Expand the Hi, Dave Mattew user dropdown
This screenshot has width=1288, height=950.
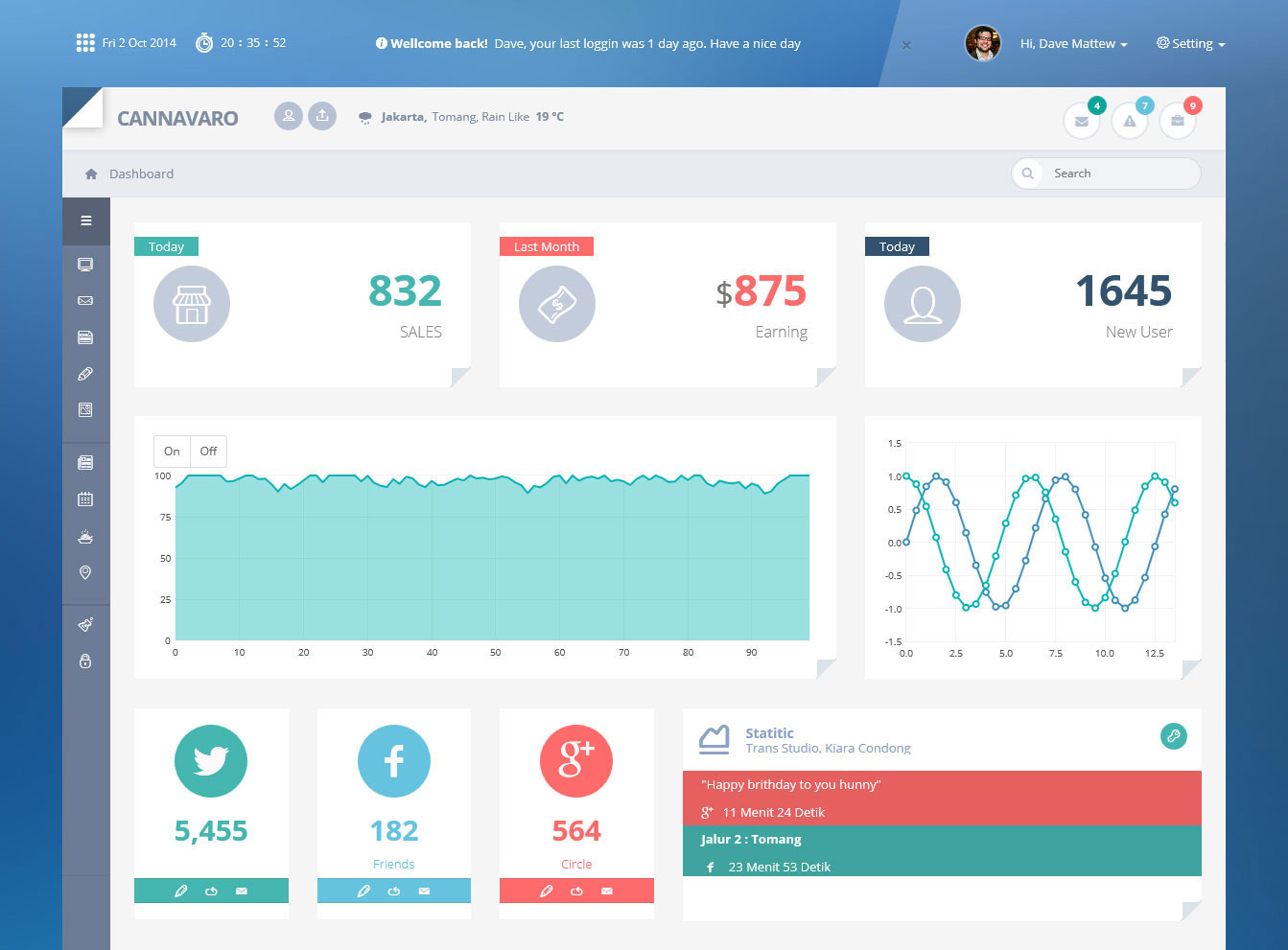1073,44
